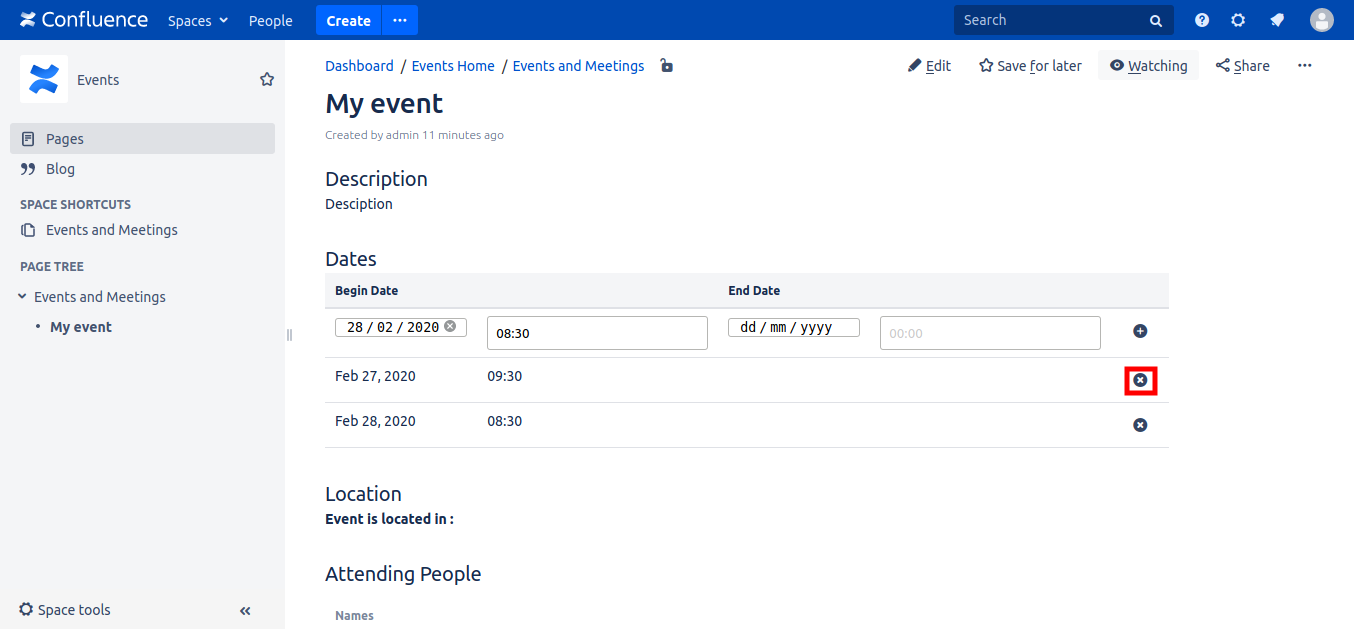The image size is (1354, 629).
Task: Click the Edit page button
Action: pos(929,66)
